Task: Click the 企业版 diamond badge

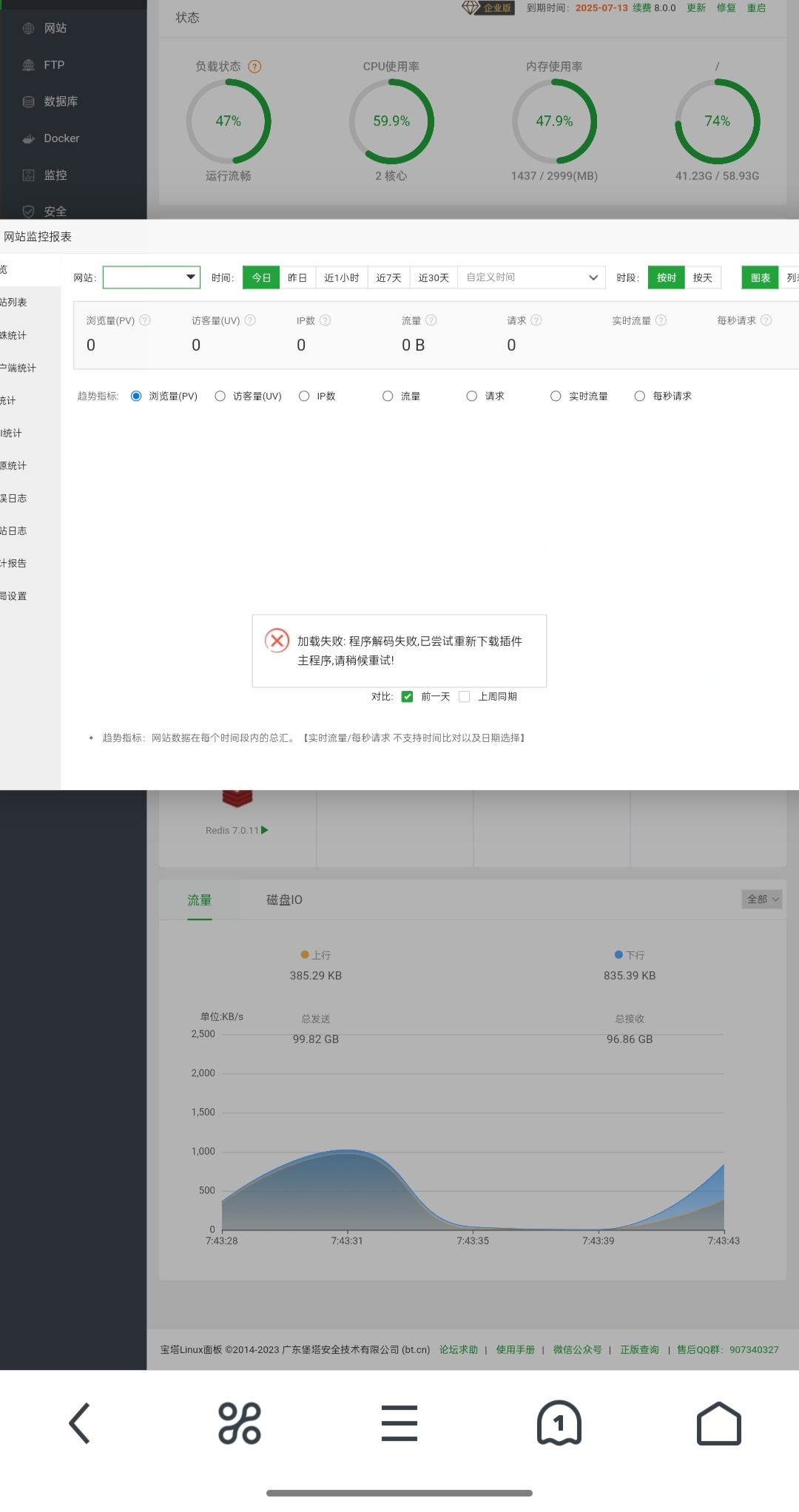Action: 488,7
